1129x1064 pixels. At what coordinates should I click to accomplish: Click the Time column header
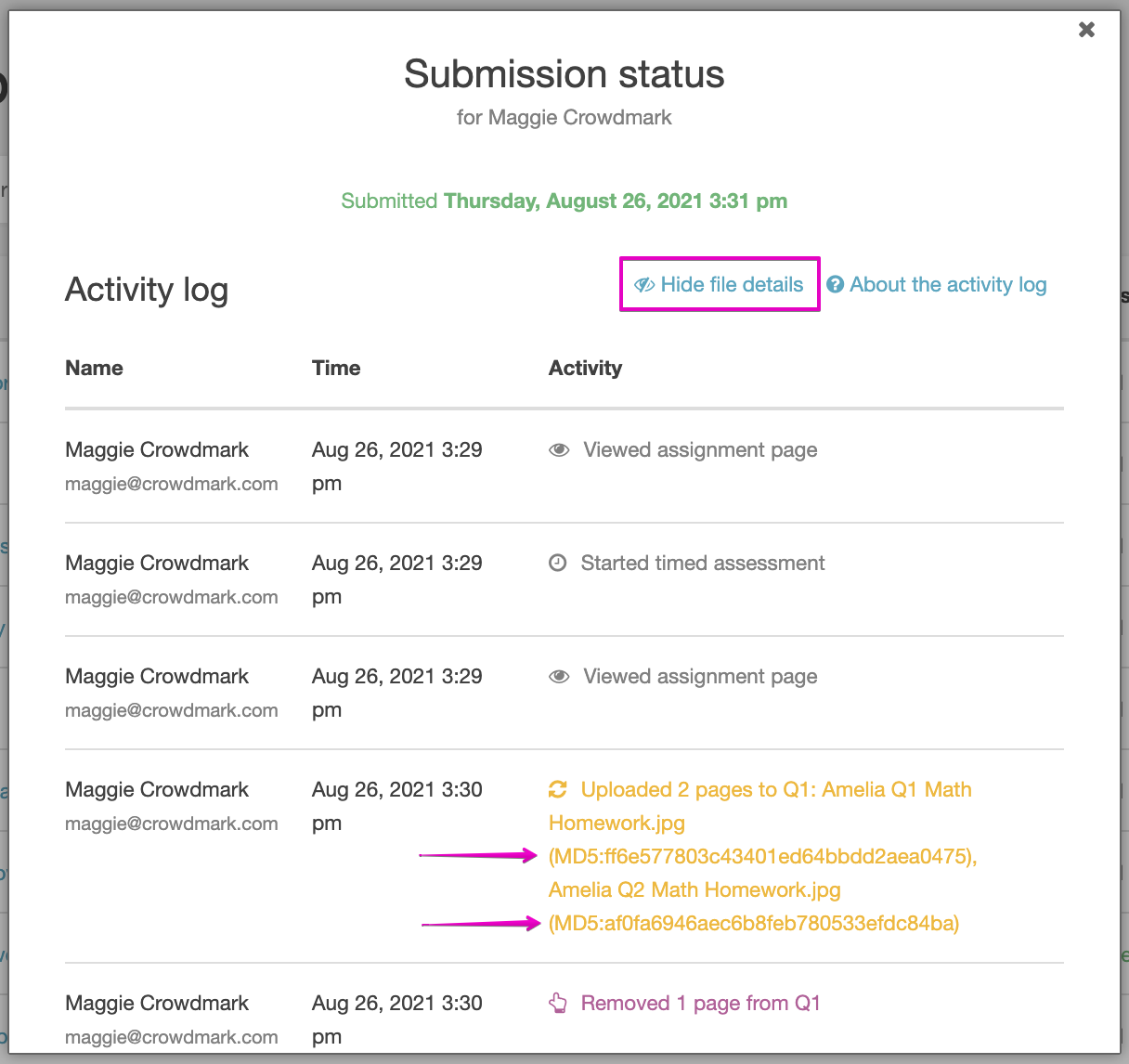pyautogui.click(x=336, y=368)
